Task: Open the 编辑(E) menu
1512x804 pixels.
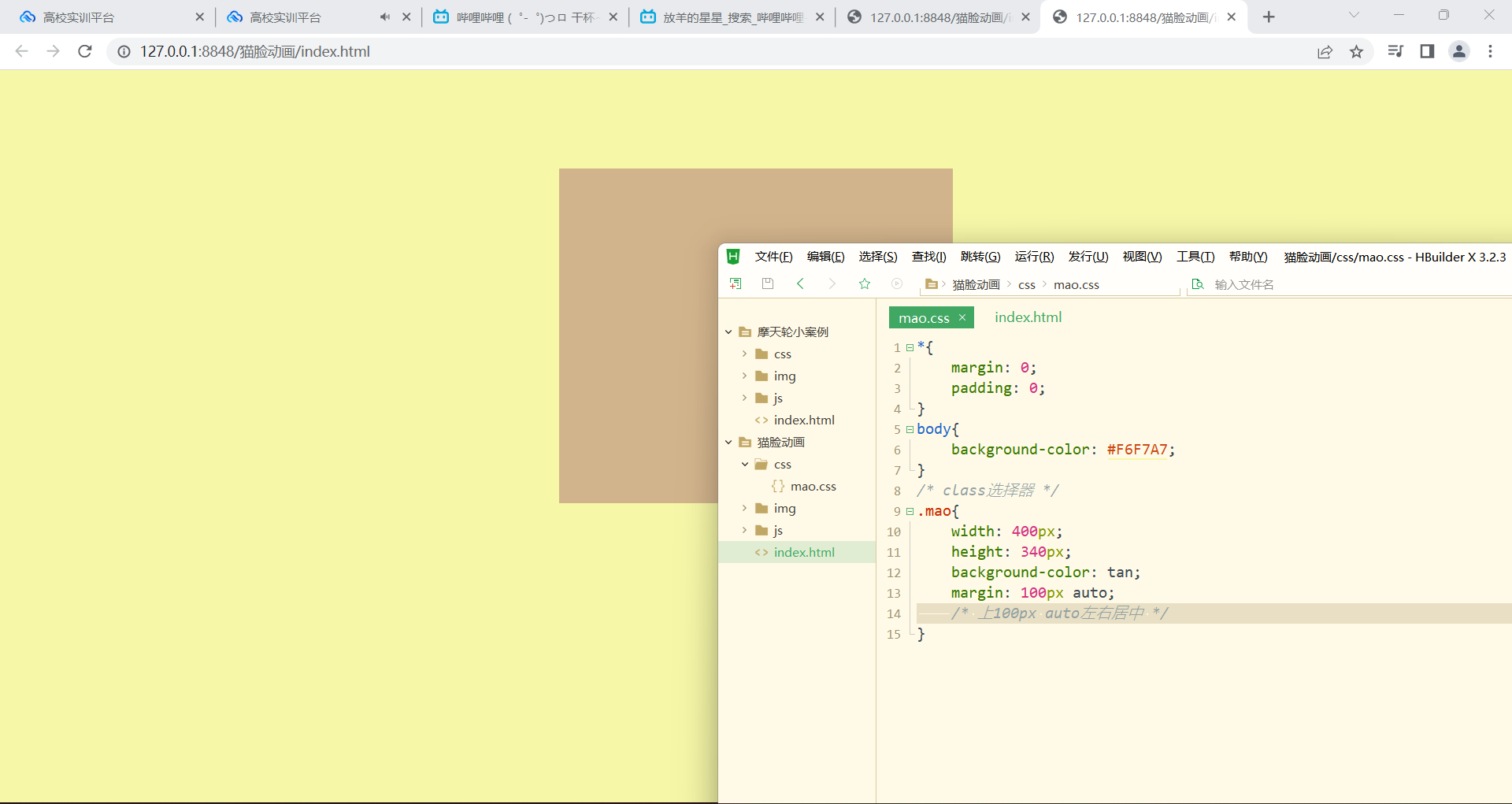Action: (825, 257)
